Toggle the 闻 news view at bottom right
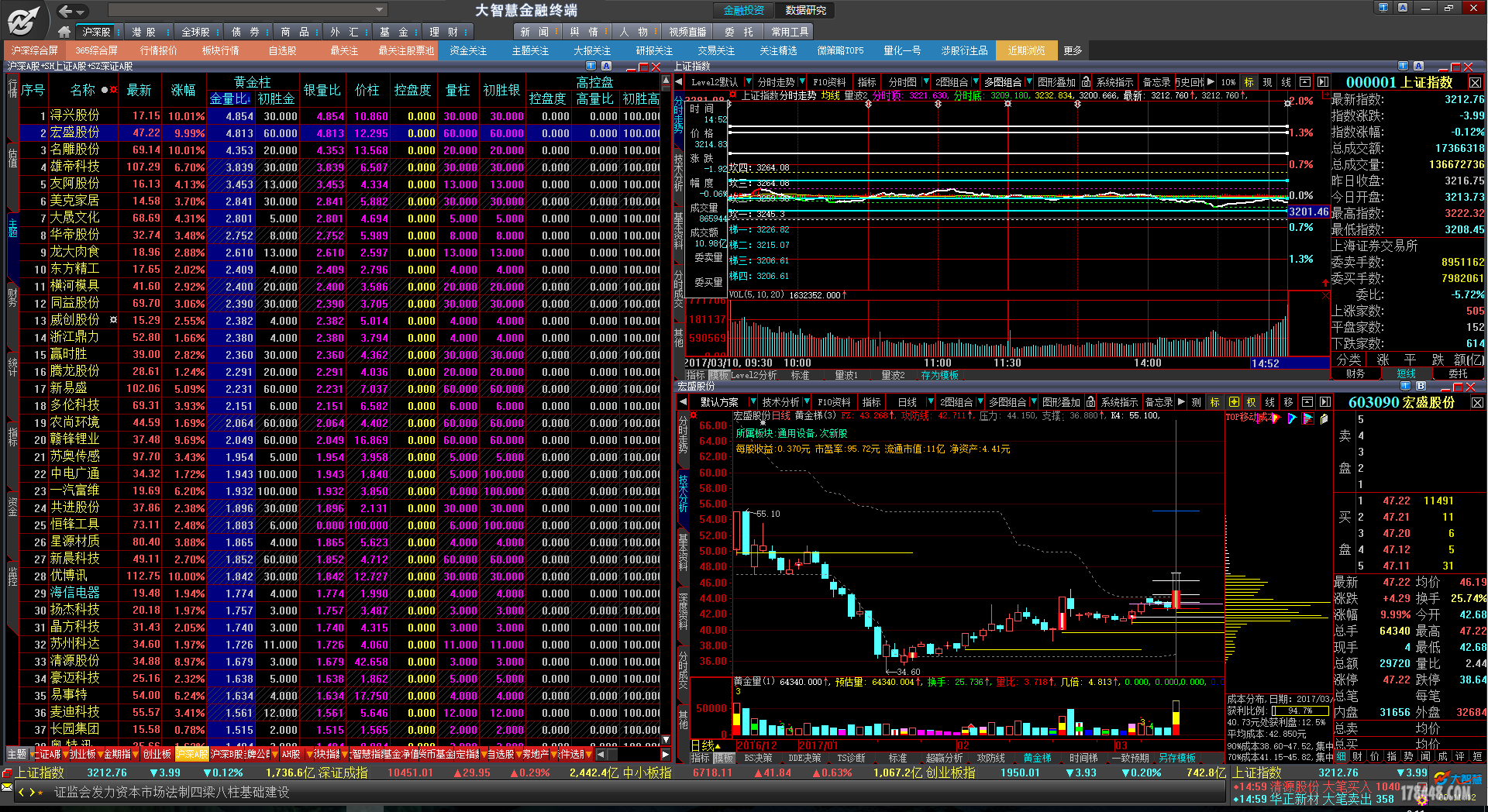 coord(1426,756)
